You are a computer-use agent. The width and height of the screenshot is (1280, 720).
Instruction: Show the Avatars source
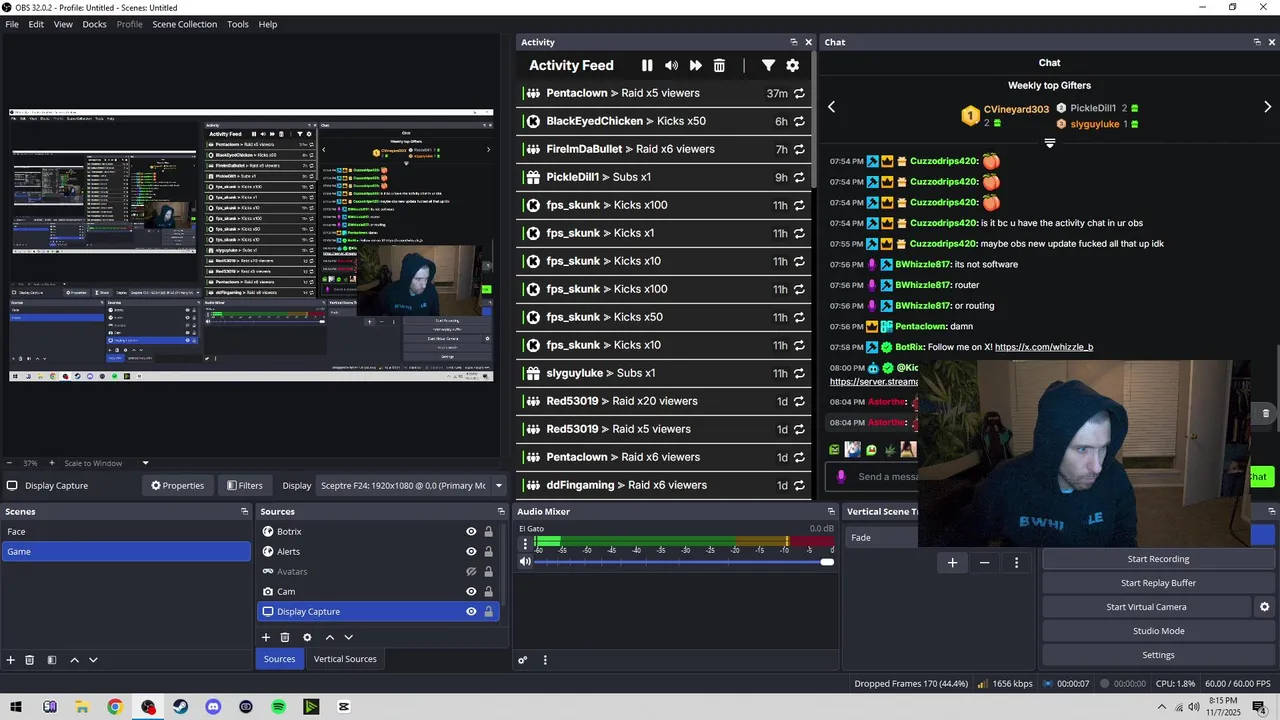coord(471,572)
